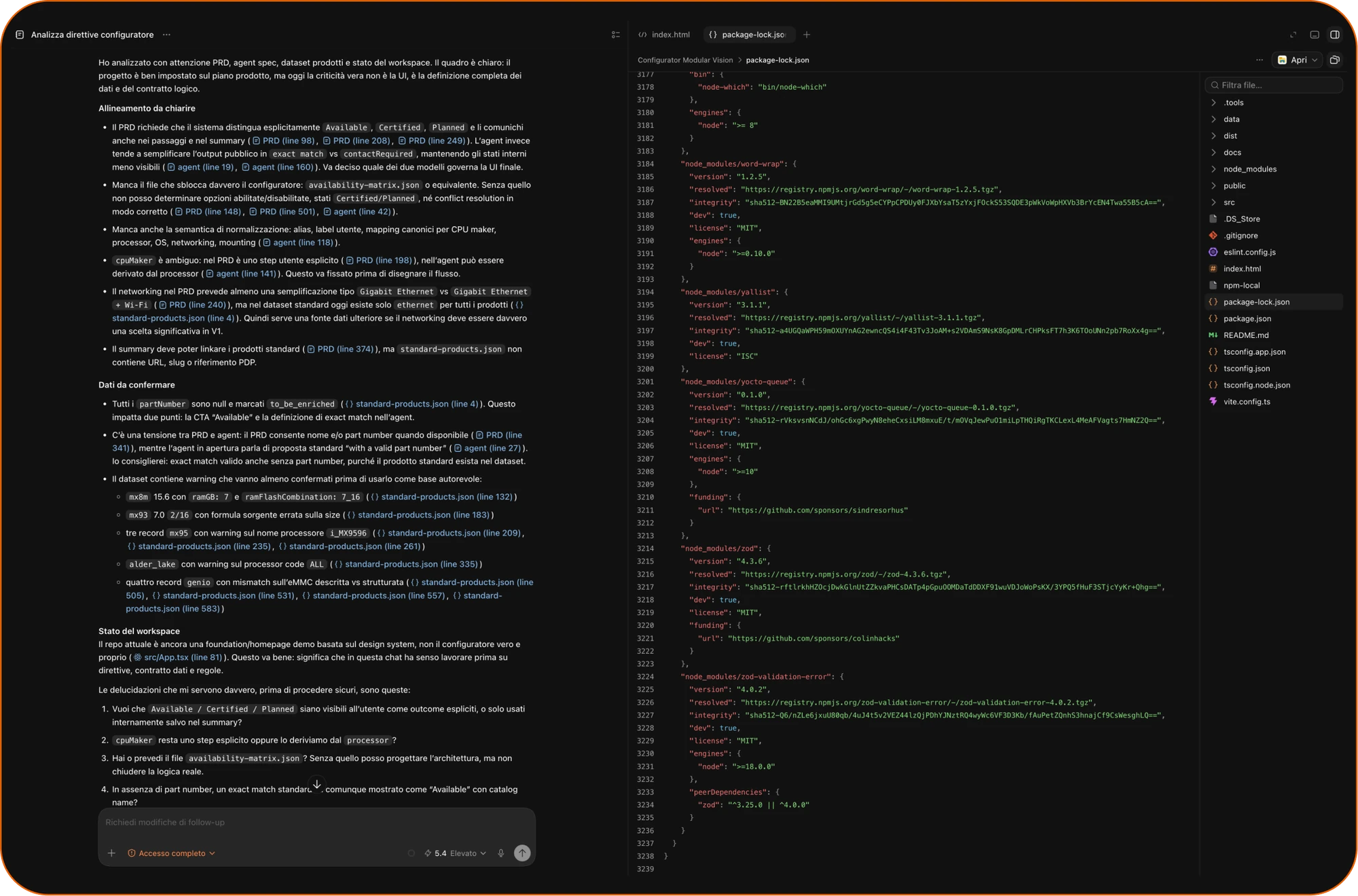Click the microphone dictation icon

[x=501, y=853]
